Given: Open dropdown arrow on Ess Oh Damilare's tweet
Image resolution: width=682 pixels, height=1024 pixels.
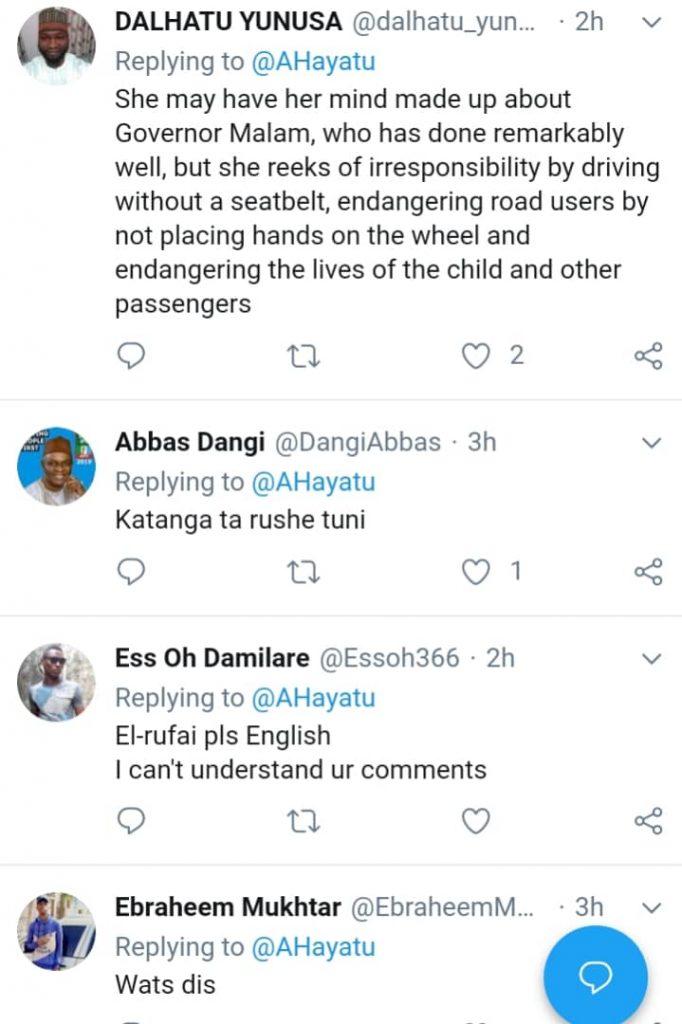Looking at the screenshot, I should (x=651, y=658).
